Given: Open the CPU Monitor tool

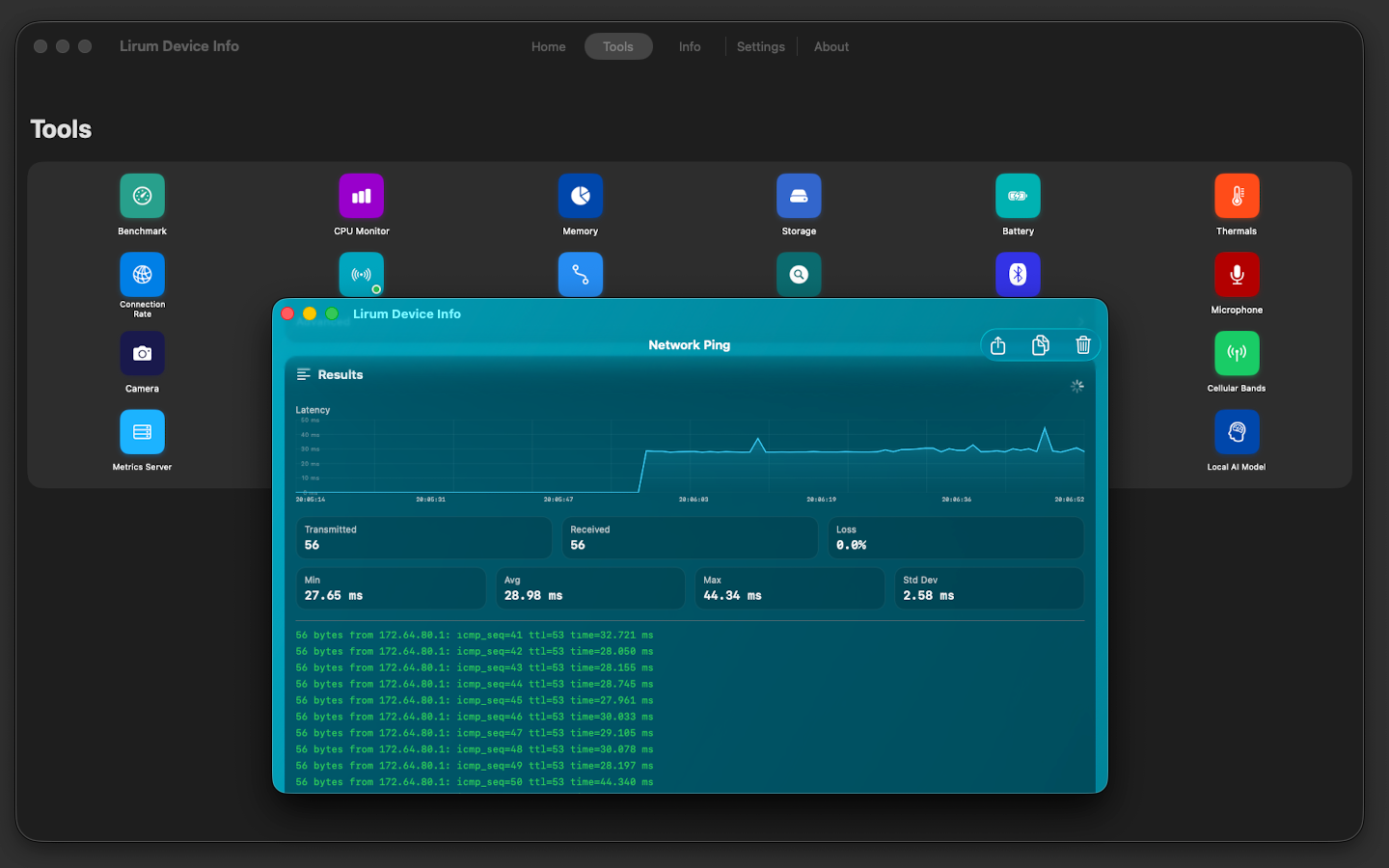Looking at the screenshot, I should click(361, 196).
